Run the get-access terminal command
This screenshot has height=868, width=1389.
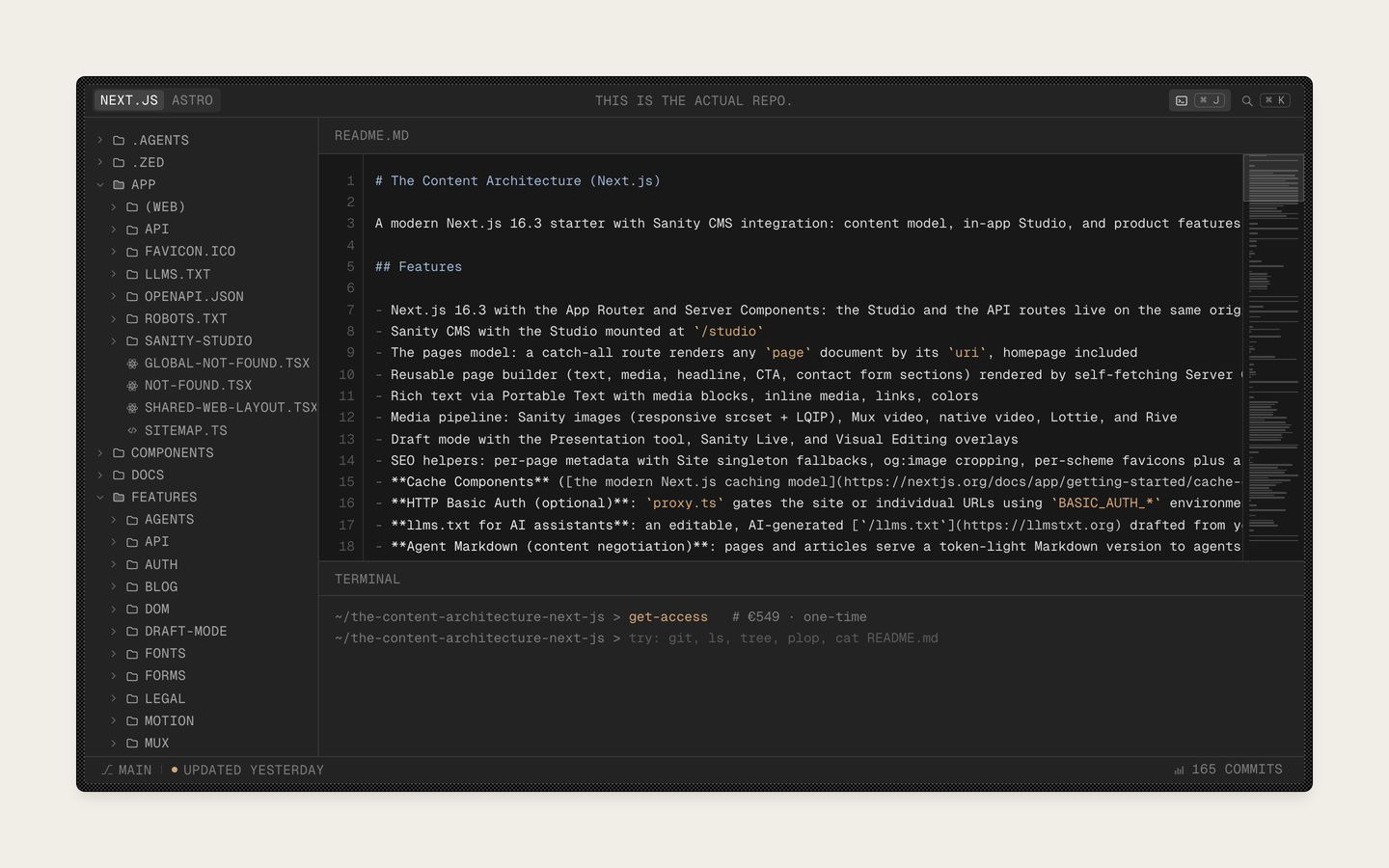(x=667, y=617)
